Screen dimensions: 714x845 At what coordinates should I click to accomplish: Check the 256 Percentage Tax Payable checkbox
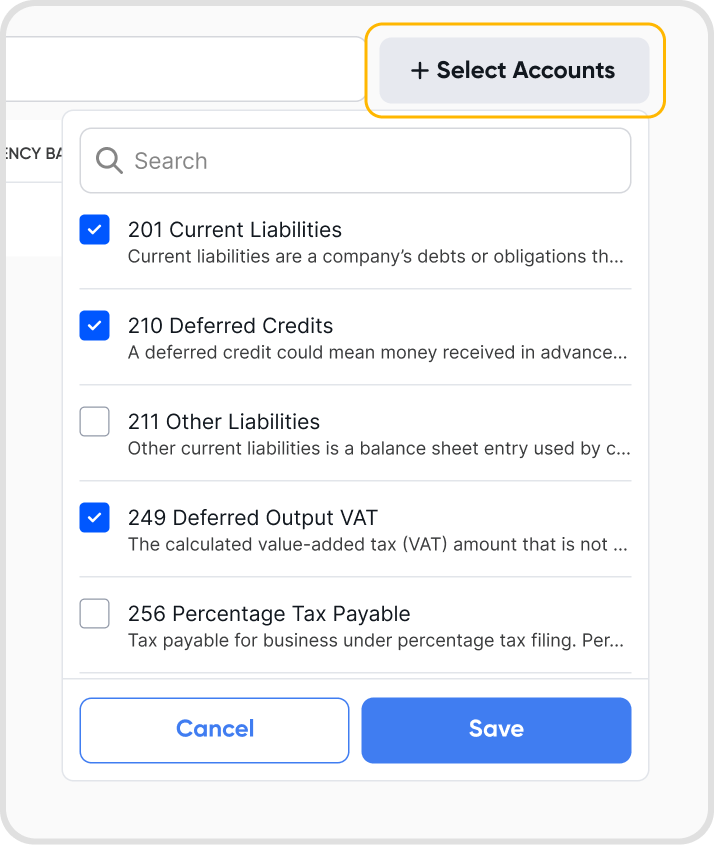[x=94, y=613]
